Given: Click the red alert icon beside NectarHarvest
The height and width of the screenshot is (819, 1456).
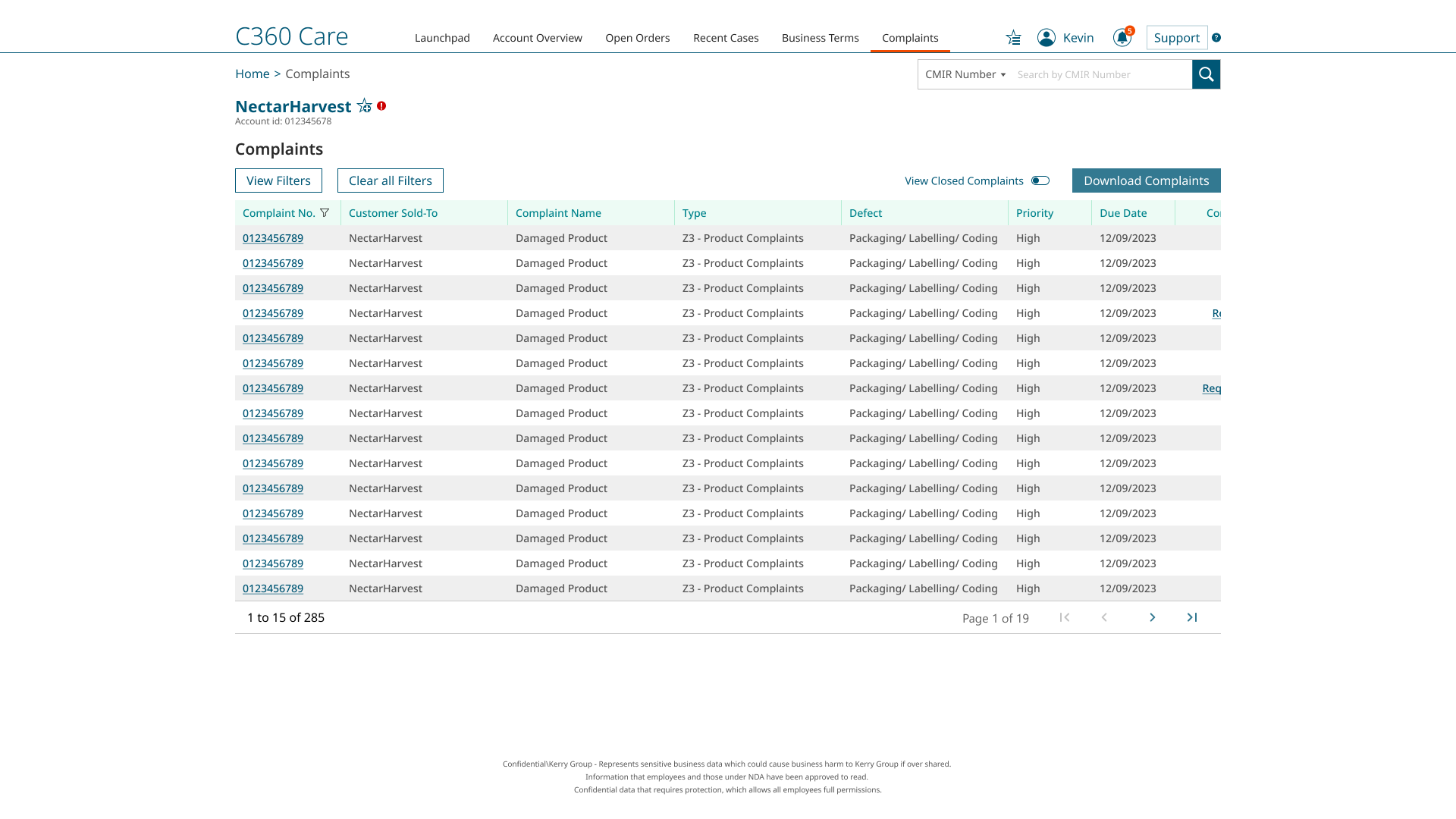Looking at the screenshot, I should 381,106.
